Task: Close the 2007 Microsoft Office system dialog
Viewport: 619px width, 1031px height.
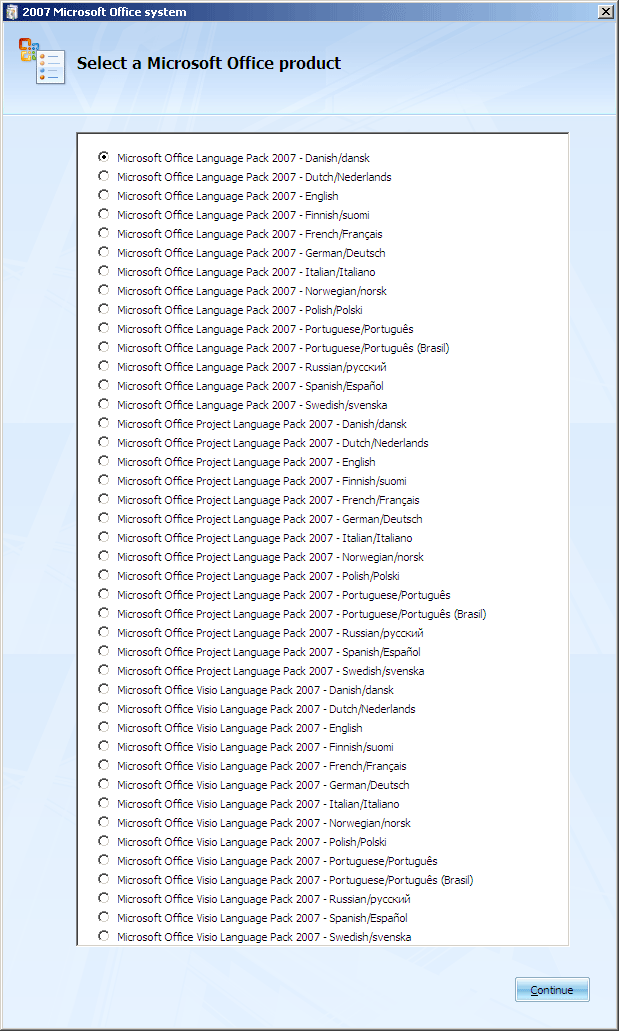Action: tap(605, 12)
